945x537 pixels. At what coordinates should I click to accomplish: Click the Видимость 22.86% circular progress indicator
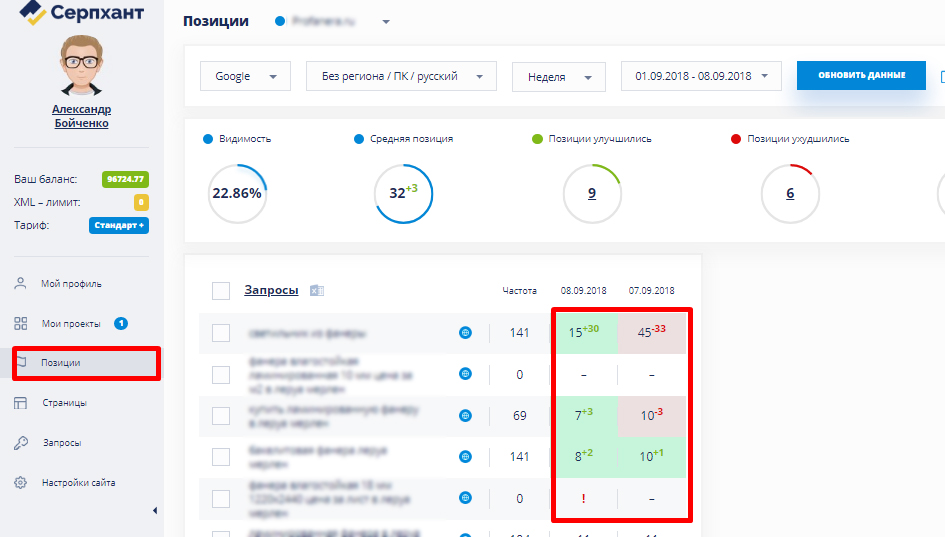point(237,194)
